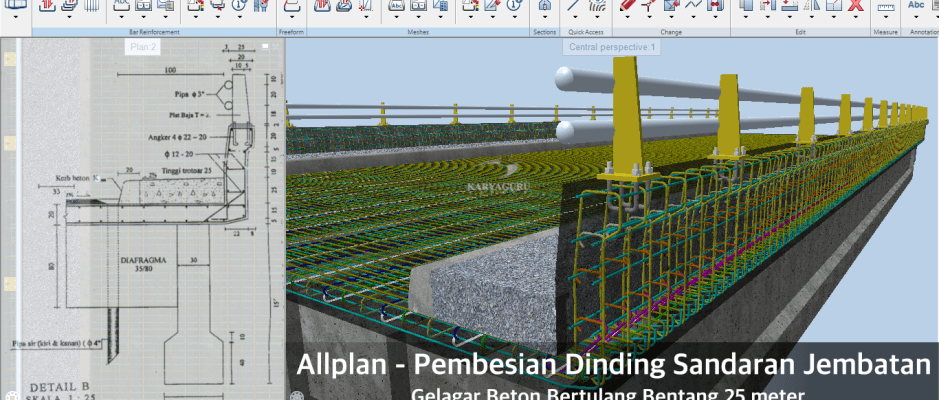
Task: Open dropdown arrow below the Sections house icon
Action: [x=545, y=17]
